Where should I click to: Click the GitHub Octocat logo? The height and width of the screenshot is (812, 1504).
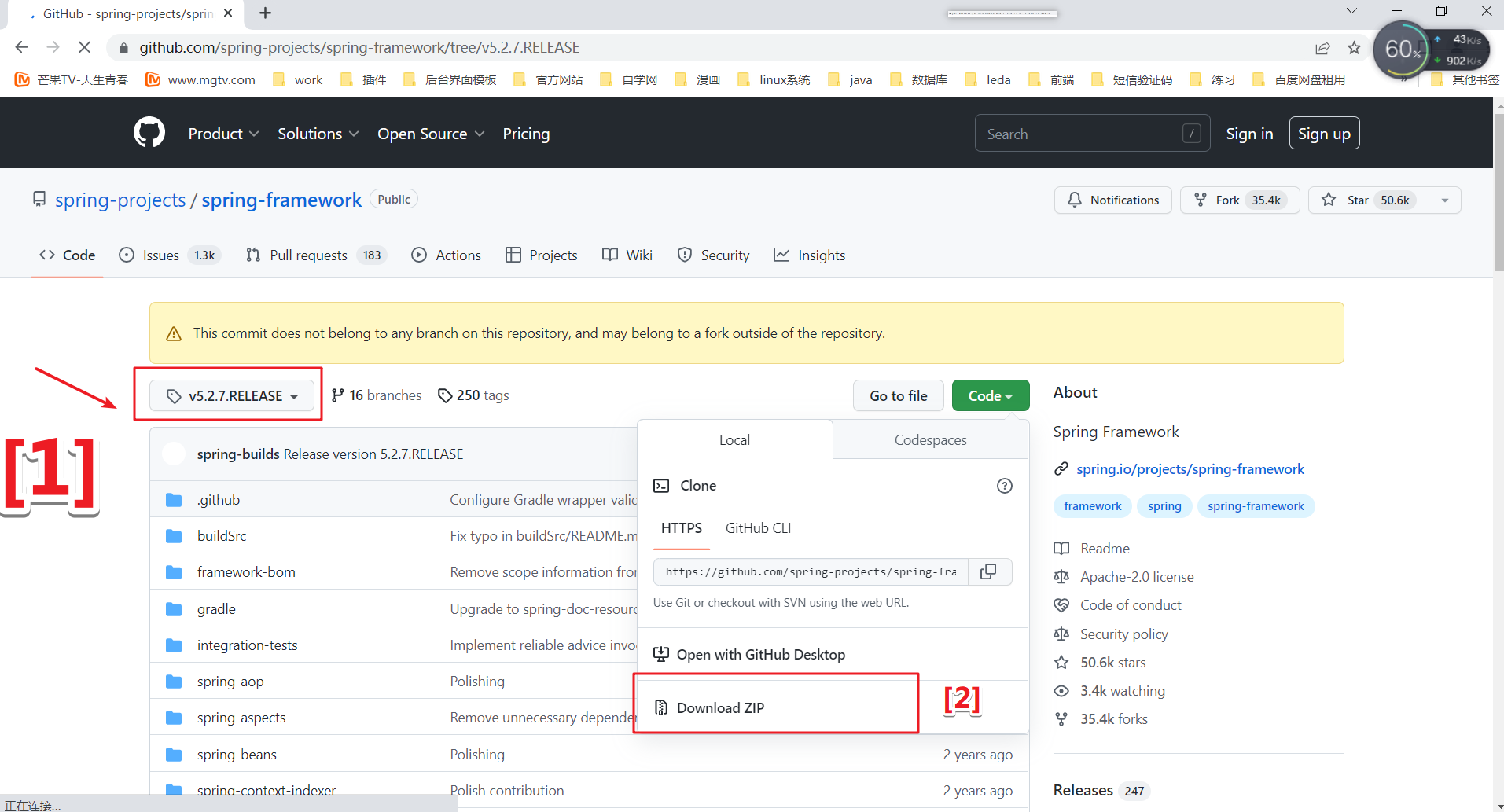click(149, 133)
